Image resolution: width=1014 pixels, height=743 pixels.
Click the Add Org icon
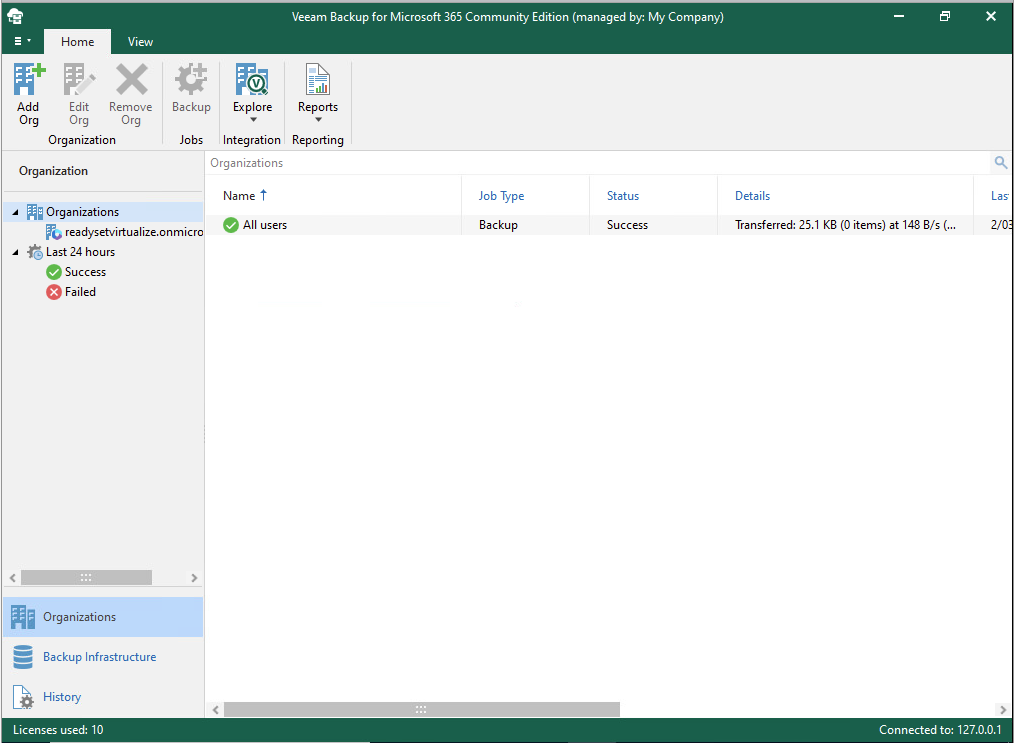pyautogui.click(x=29, y=79)
